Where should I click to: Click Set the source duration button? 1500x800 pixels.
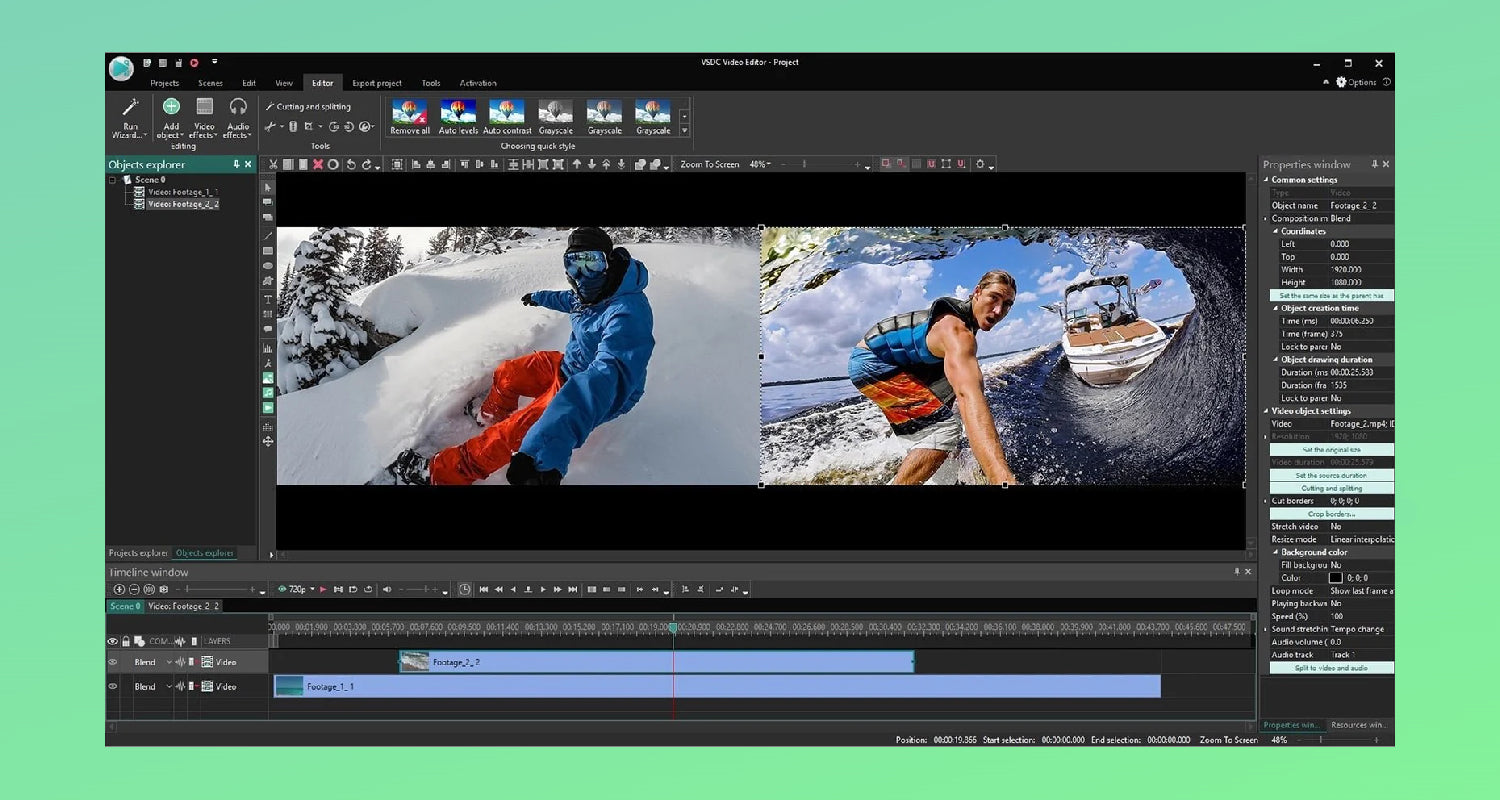click(1331, 475)
